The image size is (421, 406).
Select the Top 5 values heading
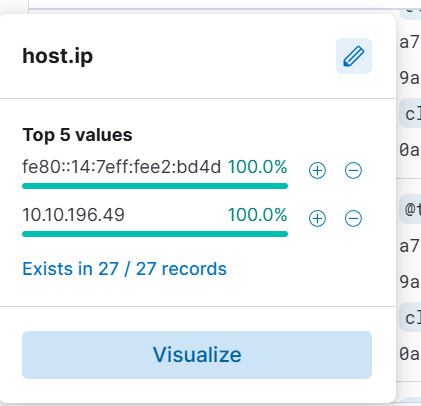pyautogui.click(x=77, y=135)
